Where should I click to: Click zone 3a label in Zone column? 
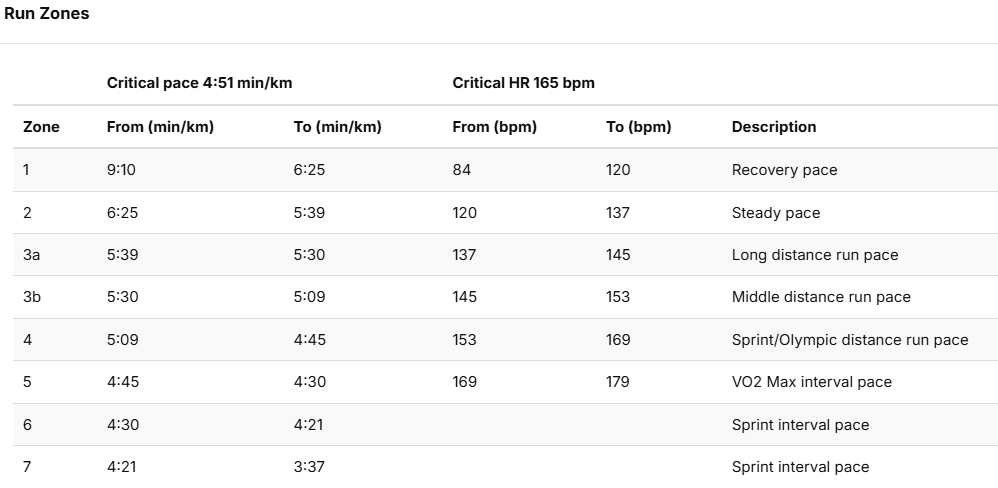pos(32,255)
